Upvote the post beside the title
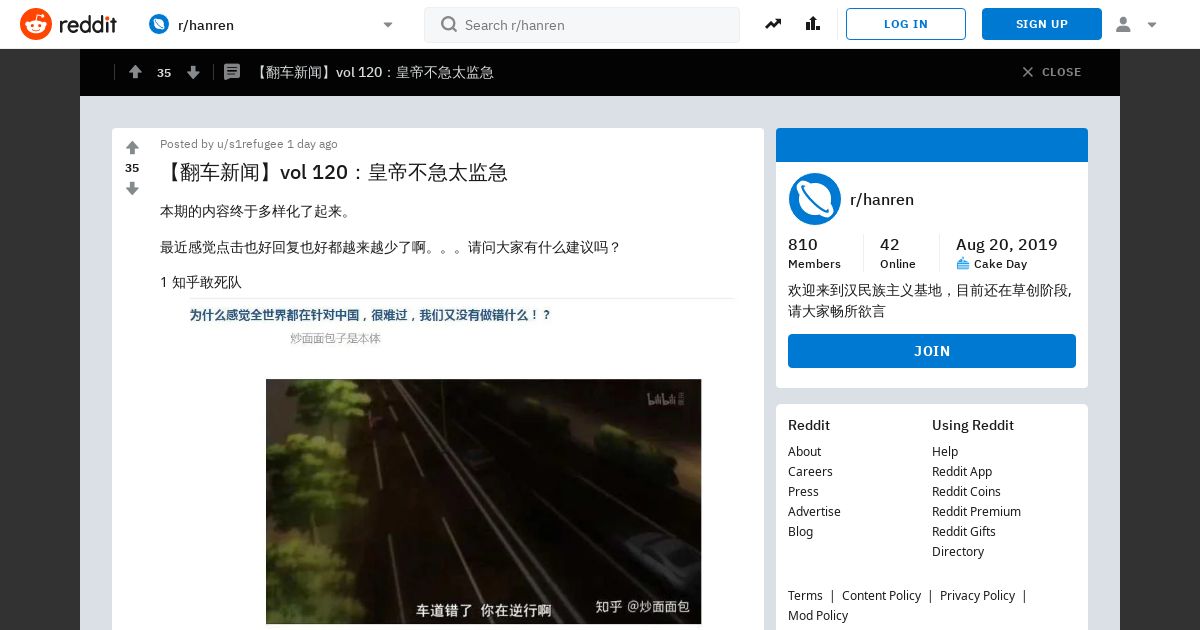1200x630 pixels. [x=132, y=148]
